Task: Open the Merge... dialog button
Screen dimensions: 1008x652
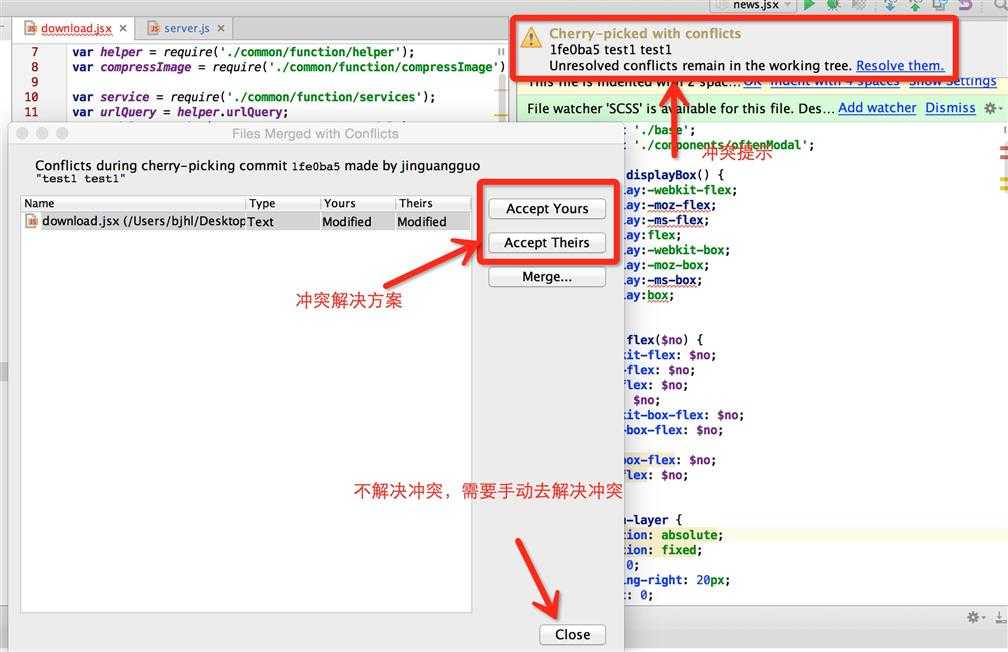Action: coord(546,276)
